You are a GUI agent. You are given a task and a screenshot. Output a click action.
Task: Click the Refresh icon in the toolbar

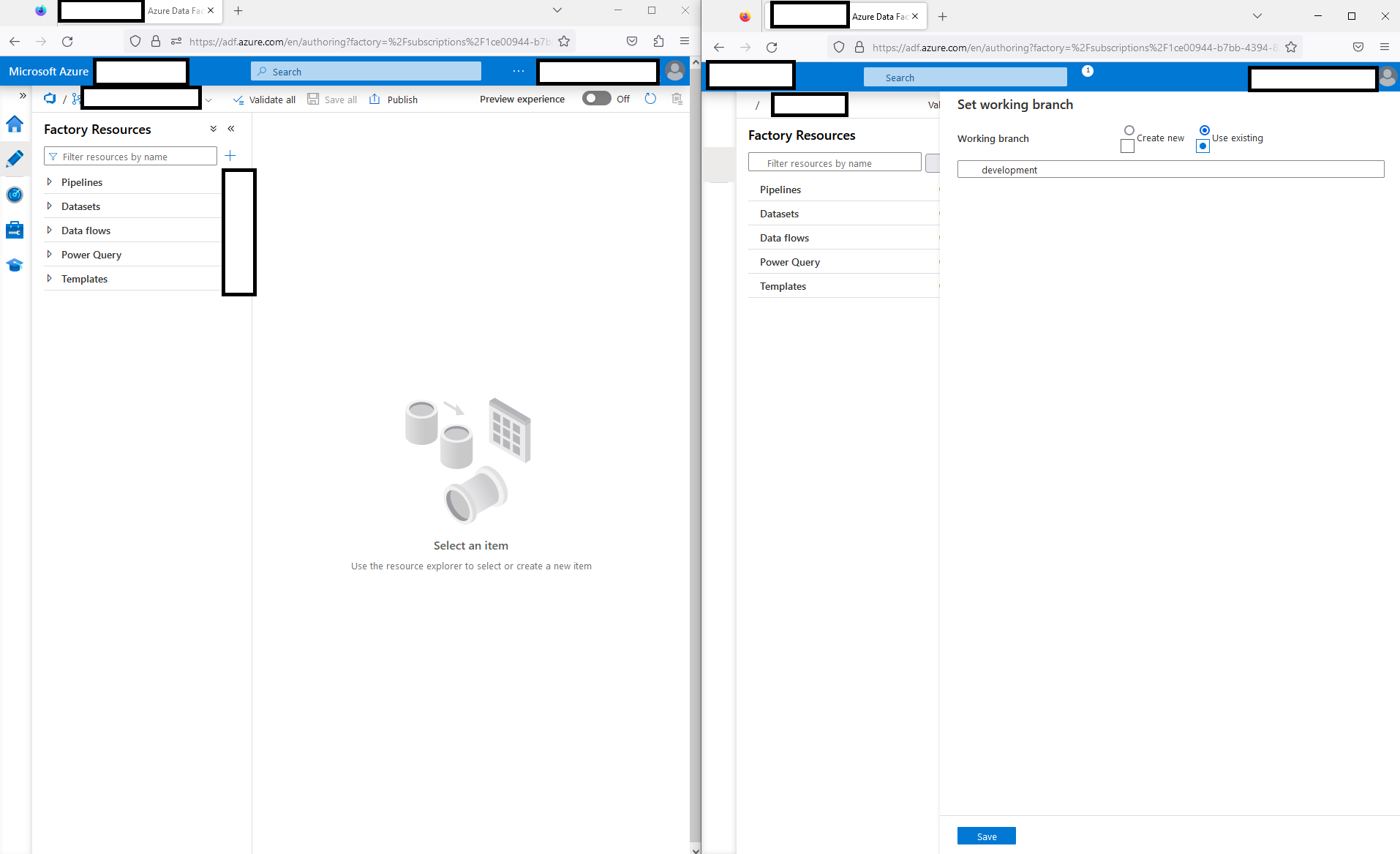click(x=650, y=99)
